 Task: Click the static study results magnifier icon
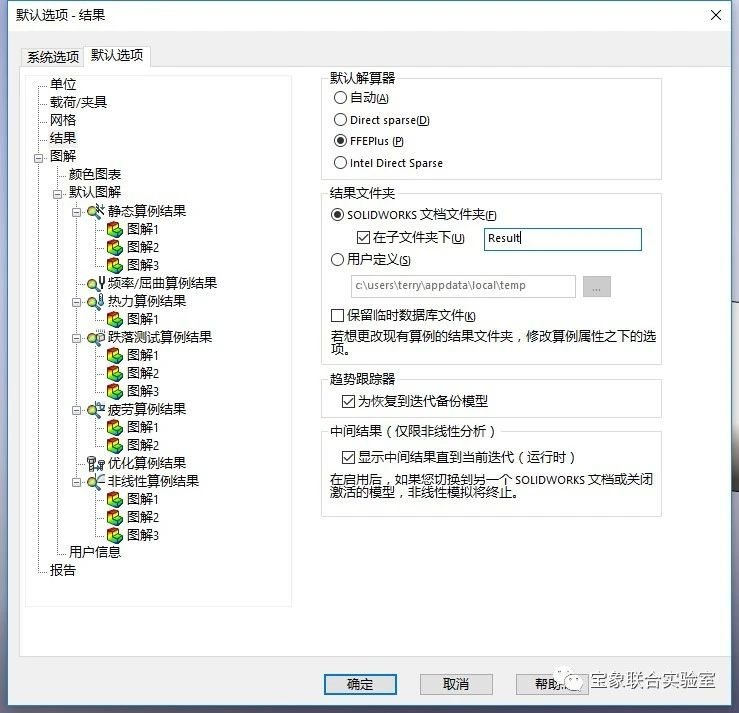[x=96, y=211]
